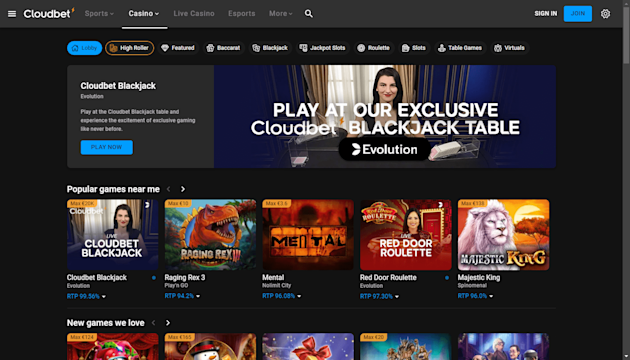Select the Lobby category chip
Screen dimensions: 630x360
(84, 48)
